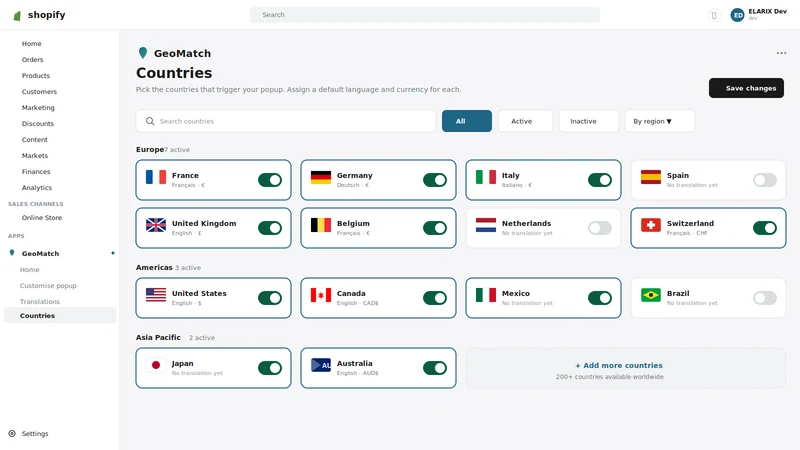Click the Brazil flag icon
The image size is (800, 450).
pos(651,295)
